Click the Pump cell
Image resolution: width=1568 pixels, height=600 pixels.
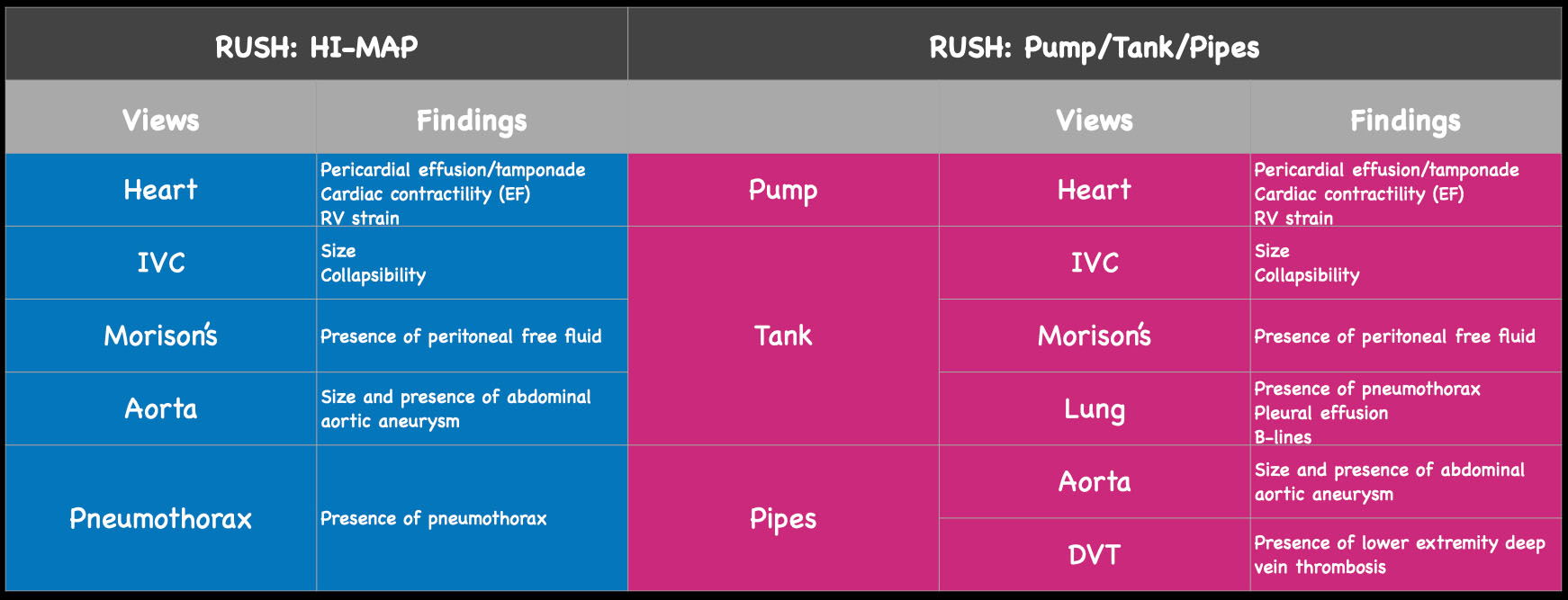[783, 190]
